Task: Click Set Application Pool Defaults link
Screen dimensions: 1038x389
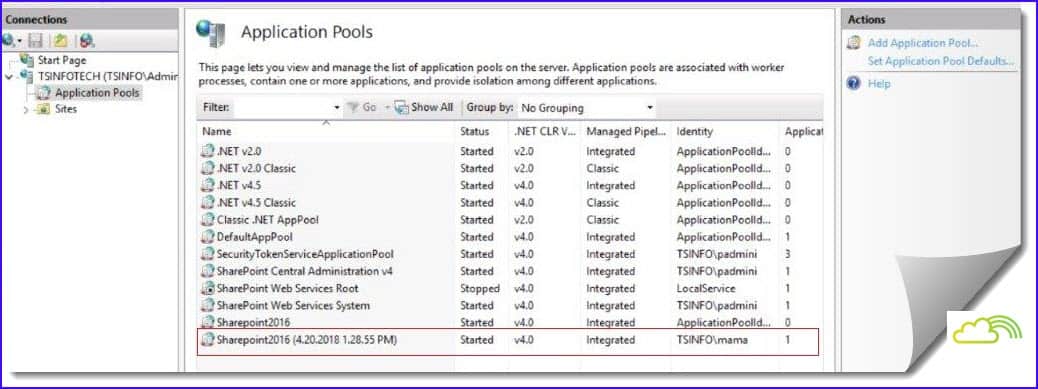Action: 941,61
